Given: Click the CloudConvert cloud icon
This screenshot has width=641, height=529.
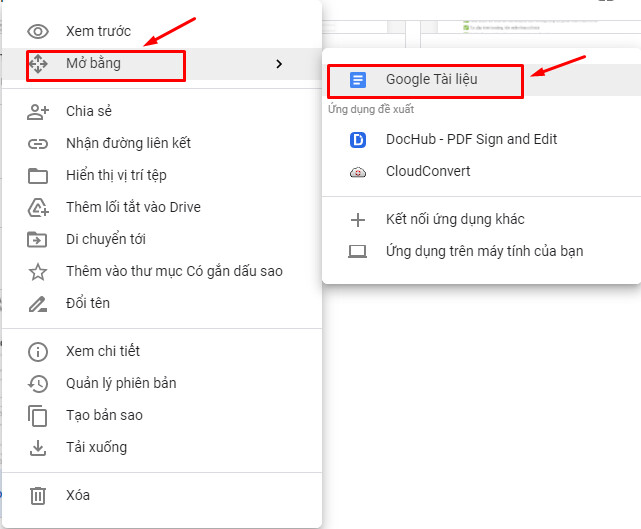Looking at the screenshot, I should 358,172.
